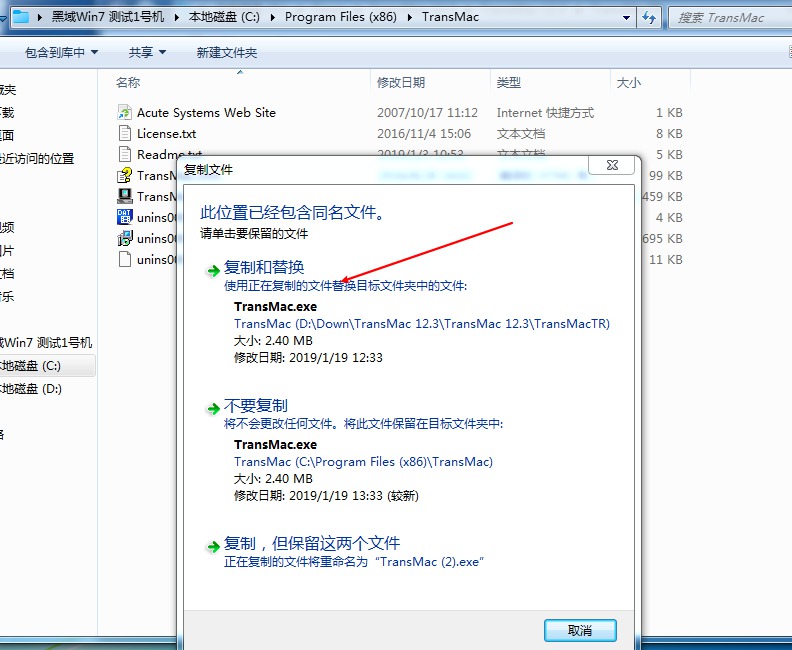The height and width of the screenshot is (650, 792).
Task: Open the 共享 dropdown menu
Action: coord(147,52)
